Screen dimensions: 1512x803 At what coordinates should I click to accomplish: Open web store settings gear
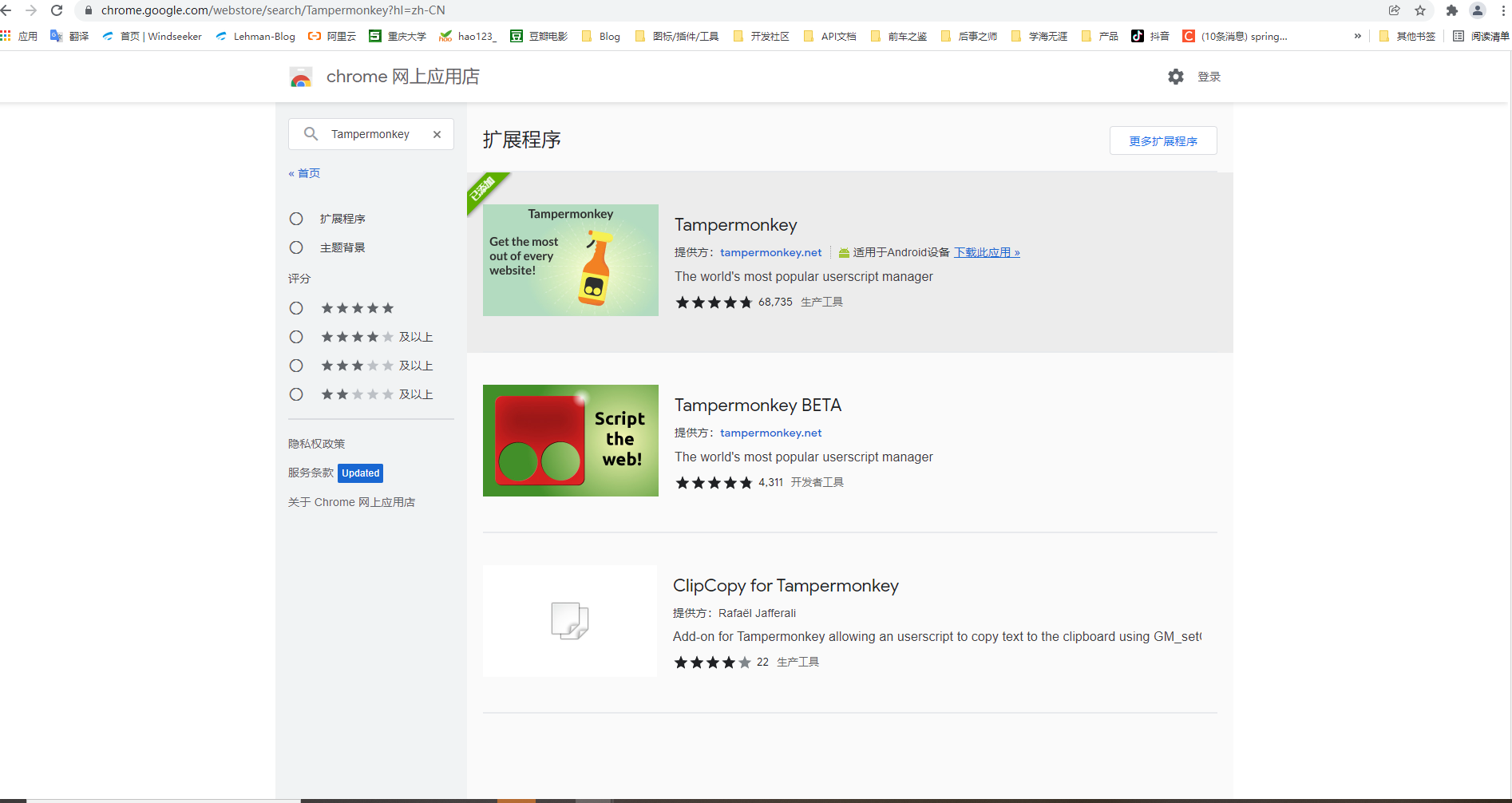pos(1176,77)
